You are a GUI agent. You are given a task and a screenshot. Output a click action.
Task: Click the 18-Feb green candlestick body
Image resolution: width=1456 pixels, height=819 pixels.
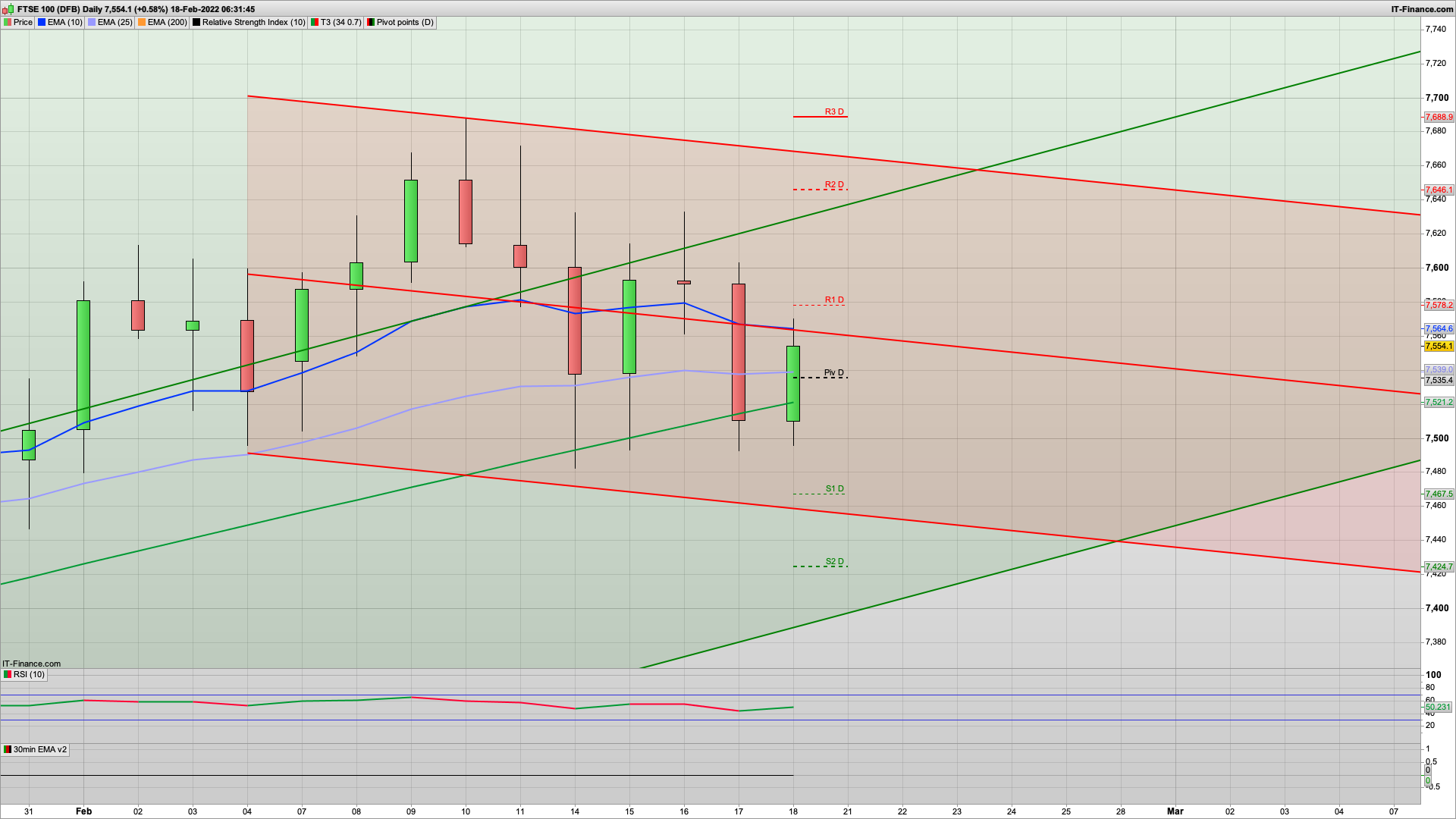tap(793, 384)
